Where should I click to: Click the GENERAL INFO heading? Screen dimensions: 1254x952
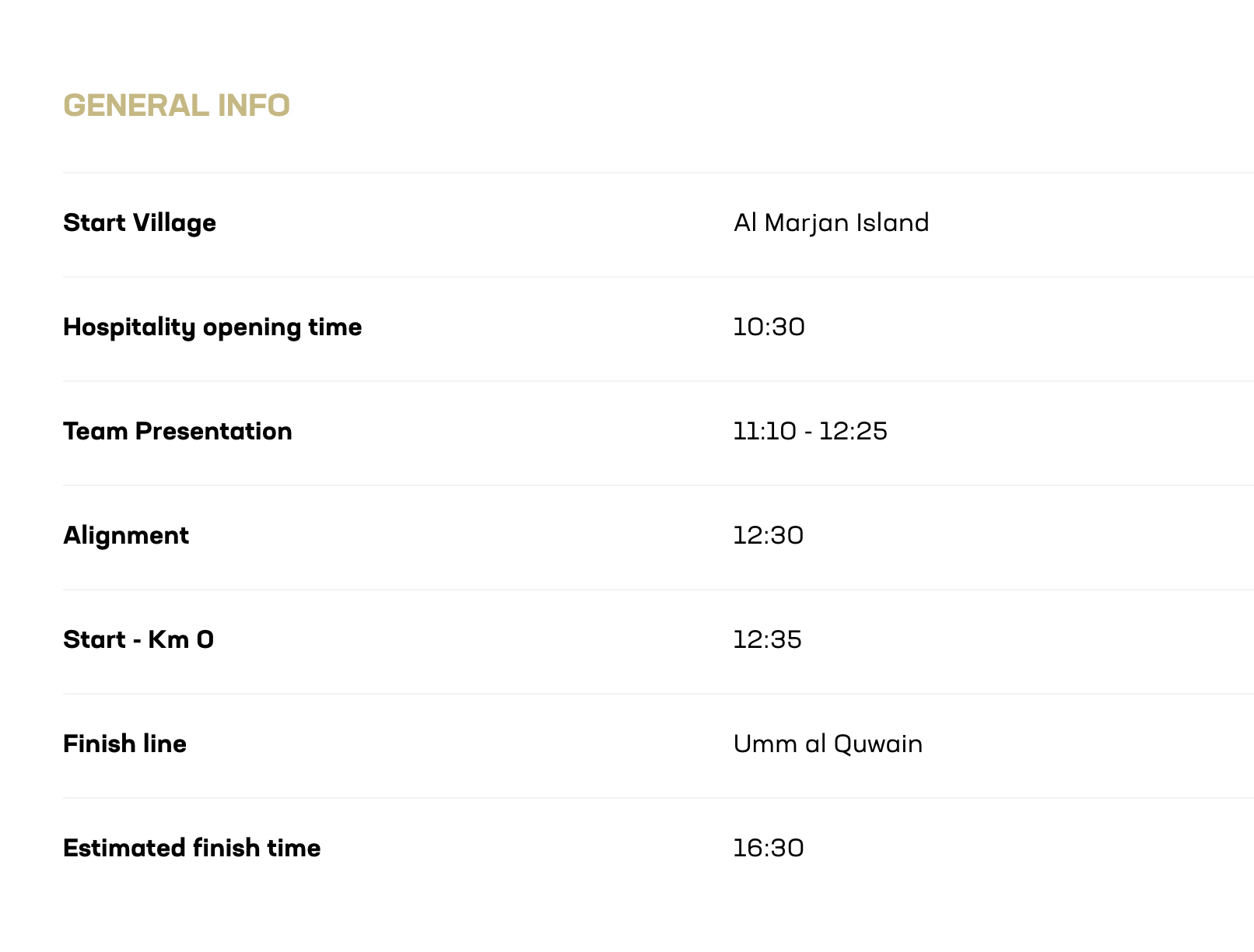[x=177, y=106]
